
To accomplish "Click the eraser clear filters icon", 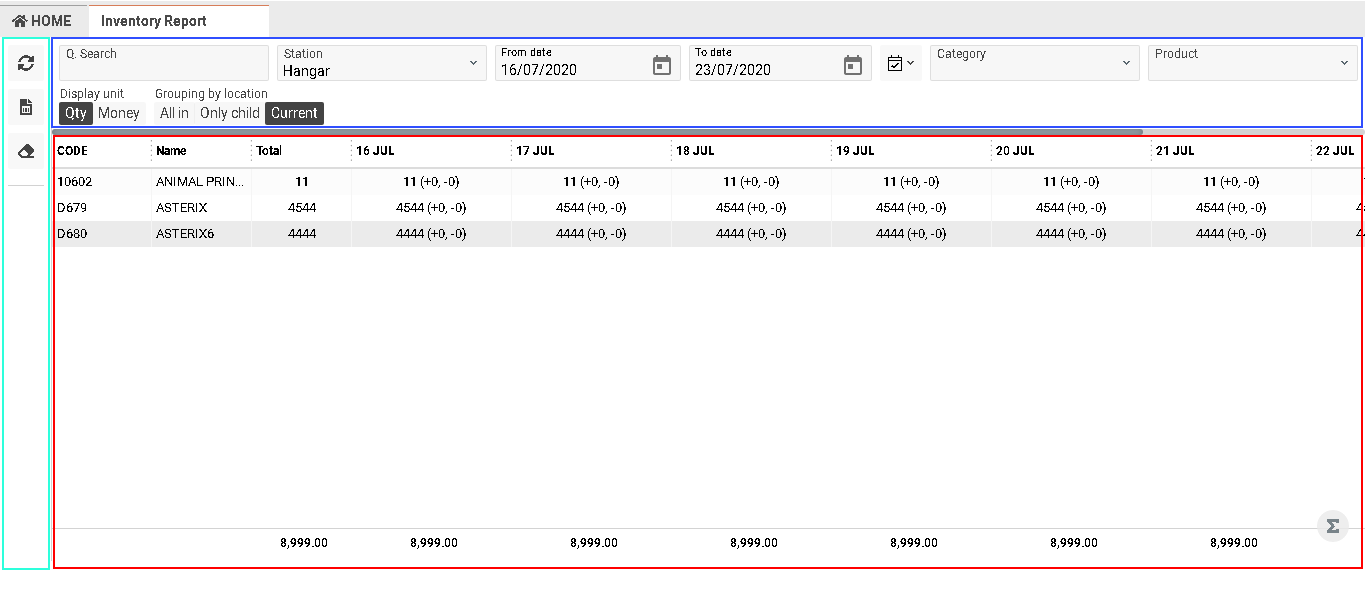I will tap(26, 151).
